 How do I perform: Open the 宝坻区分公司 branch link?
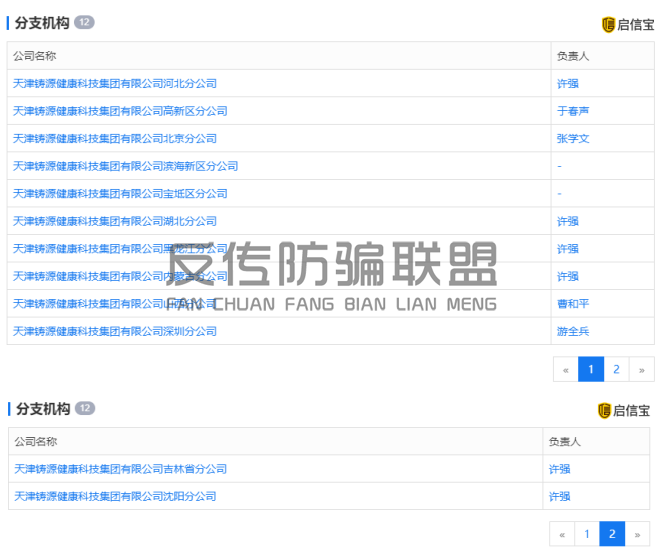point(120,193)
